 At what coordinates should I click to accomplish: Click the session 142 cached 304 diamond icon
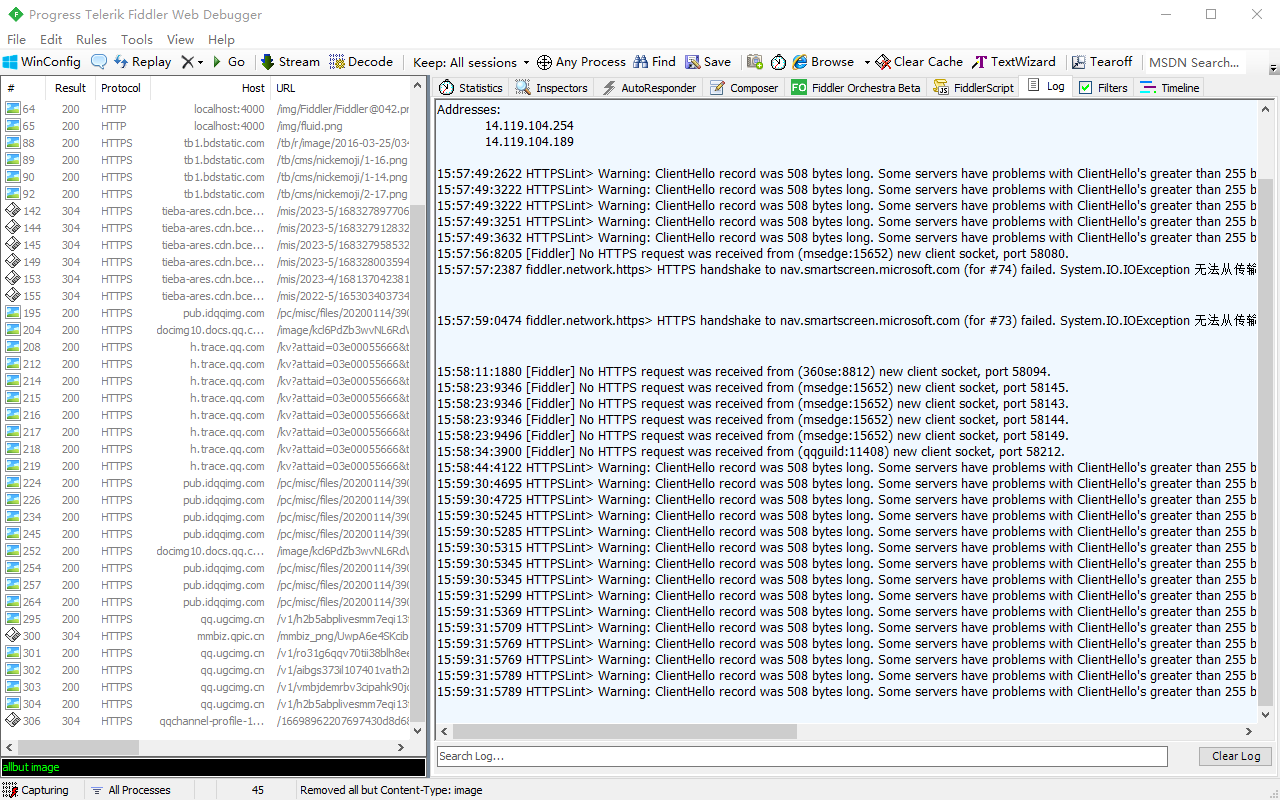click(13, 211)
